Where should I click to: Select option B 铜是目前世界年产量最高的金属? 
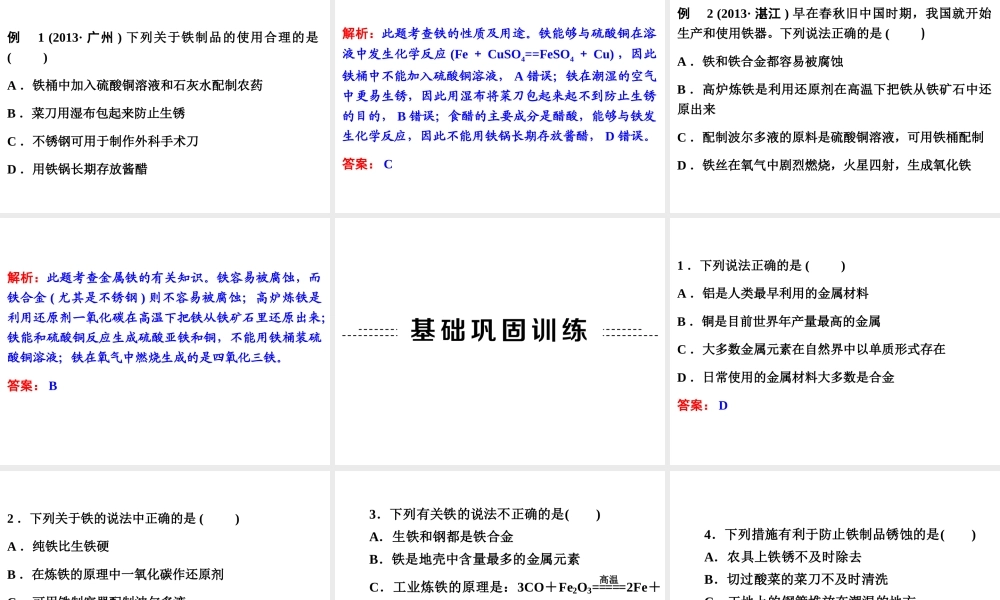[779, 321]
